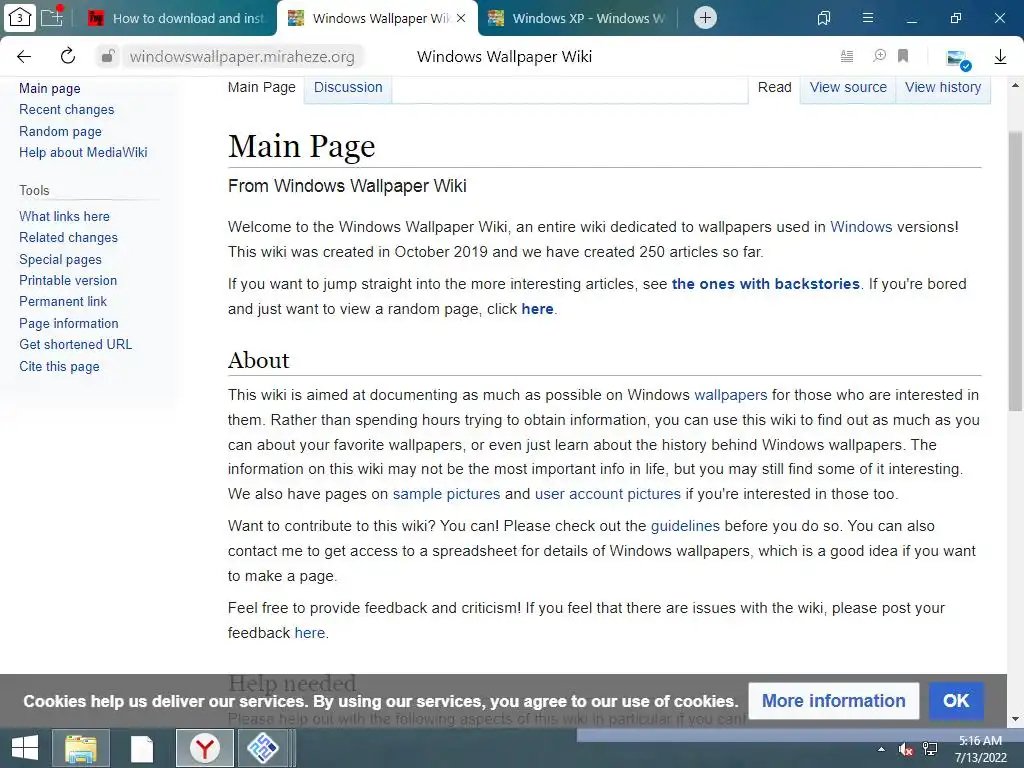Click the blue diamond app taskbar icon
Screen dimensions: 1024x768
tap(263, 748)
